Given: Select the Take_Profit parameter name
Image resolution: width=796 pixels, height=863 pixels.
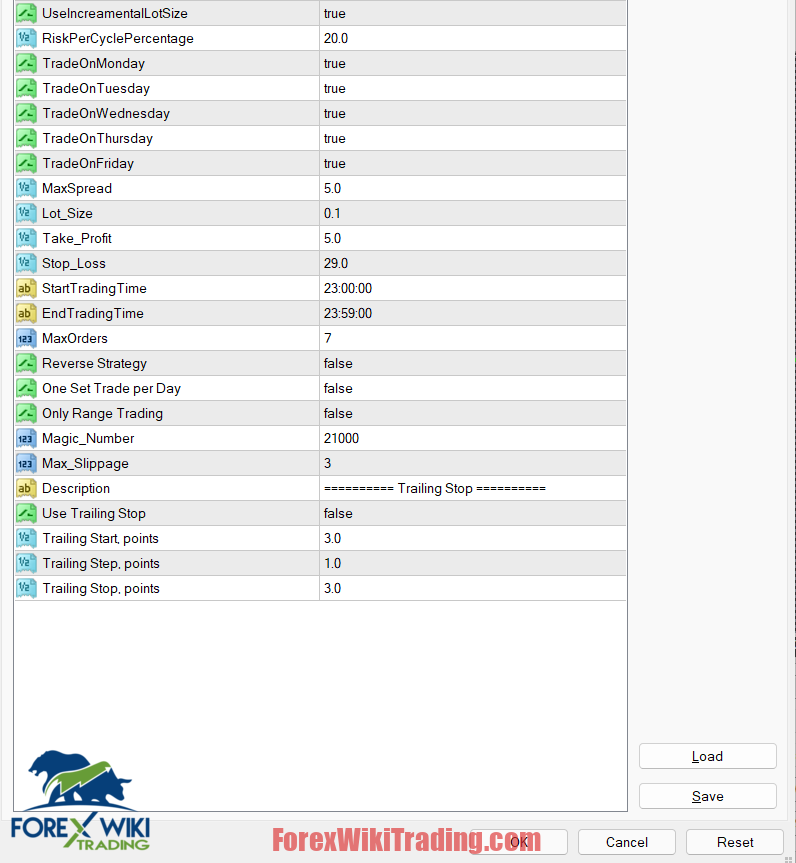Looking at the screenshot, I should coord(77,238).
